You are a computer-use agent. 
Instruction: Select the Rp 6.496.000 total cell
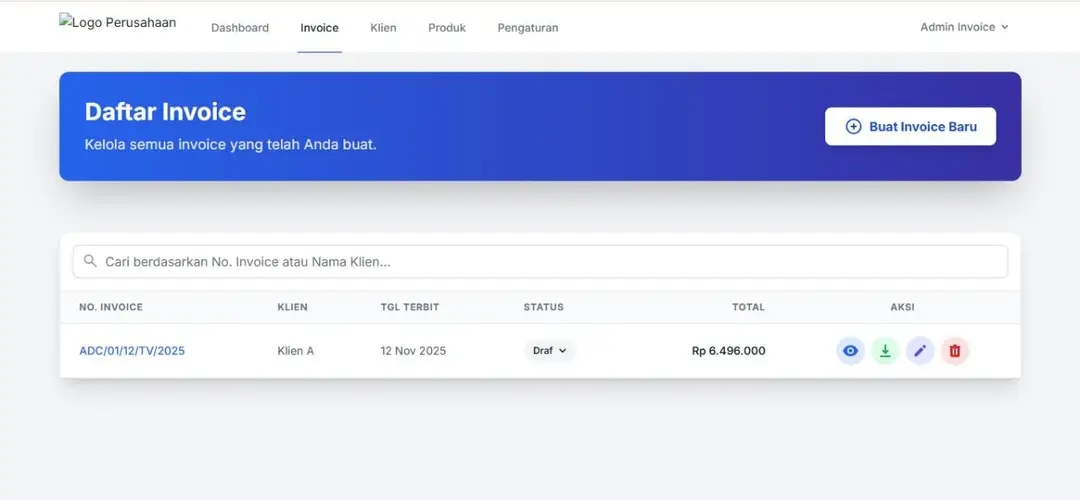coord(729,351)
